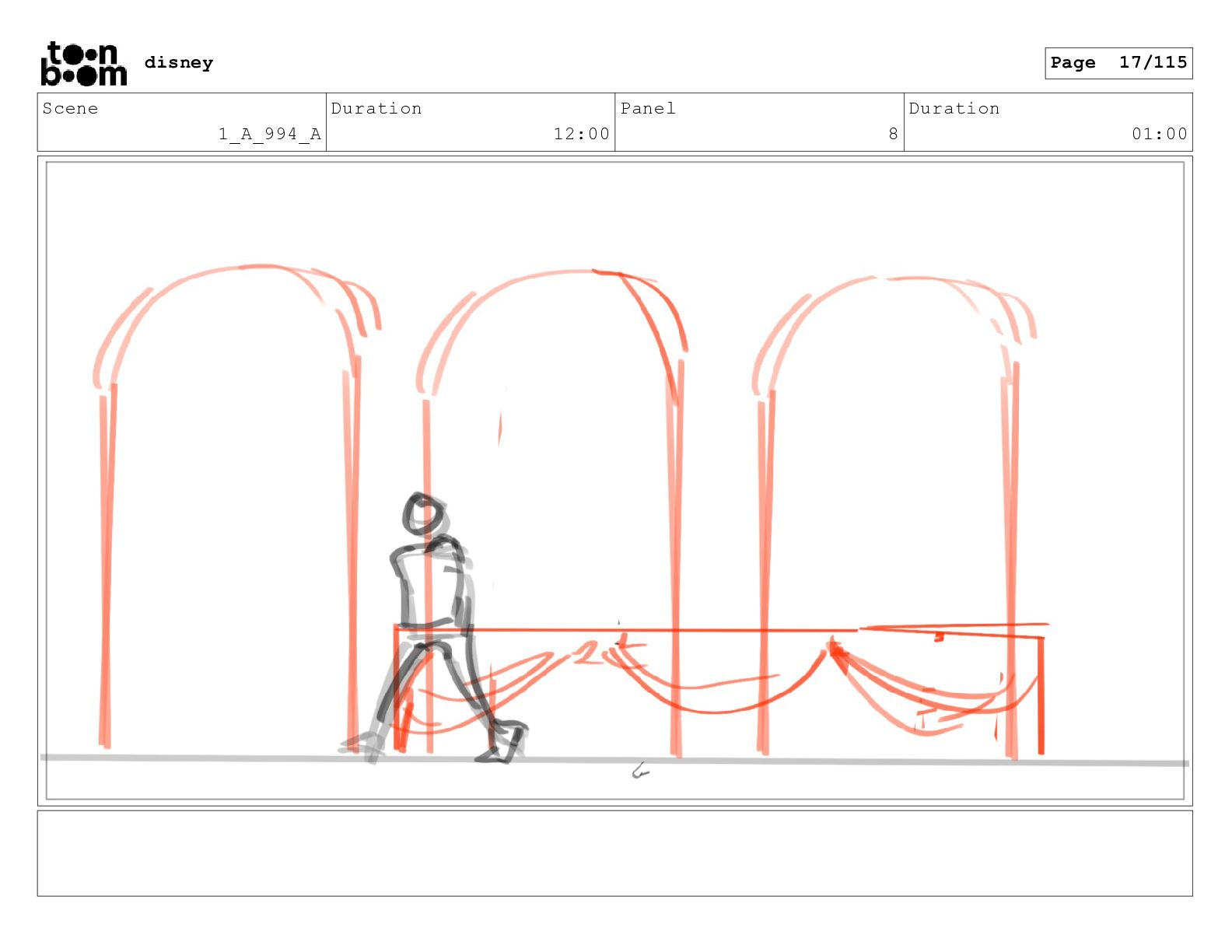Click the small mark below ground line
The image size is (1232, 952).
click(x=640, y=772)
